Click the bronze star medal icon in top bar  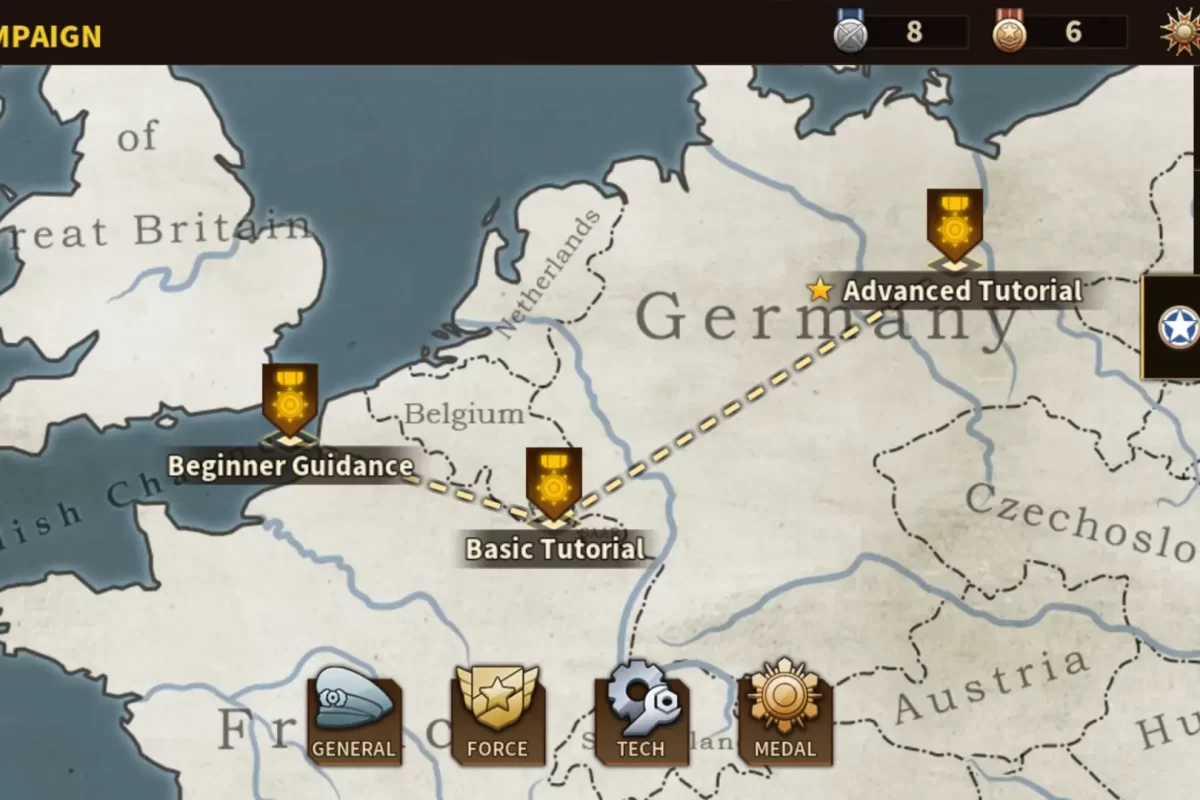1009,33
